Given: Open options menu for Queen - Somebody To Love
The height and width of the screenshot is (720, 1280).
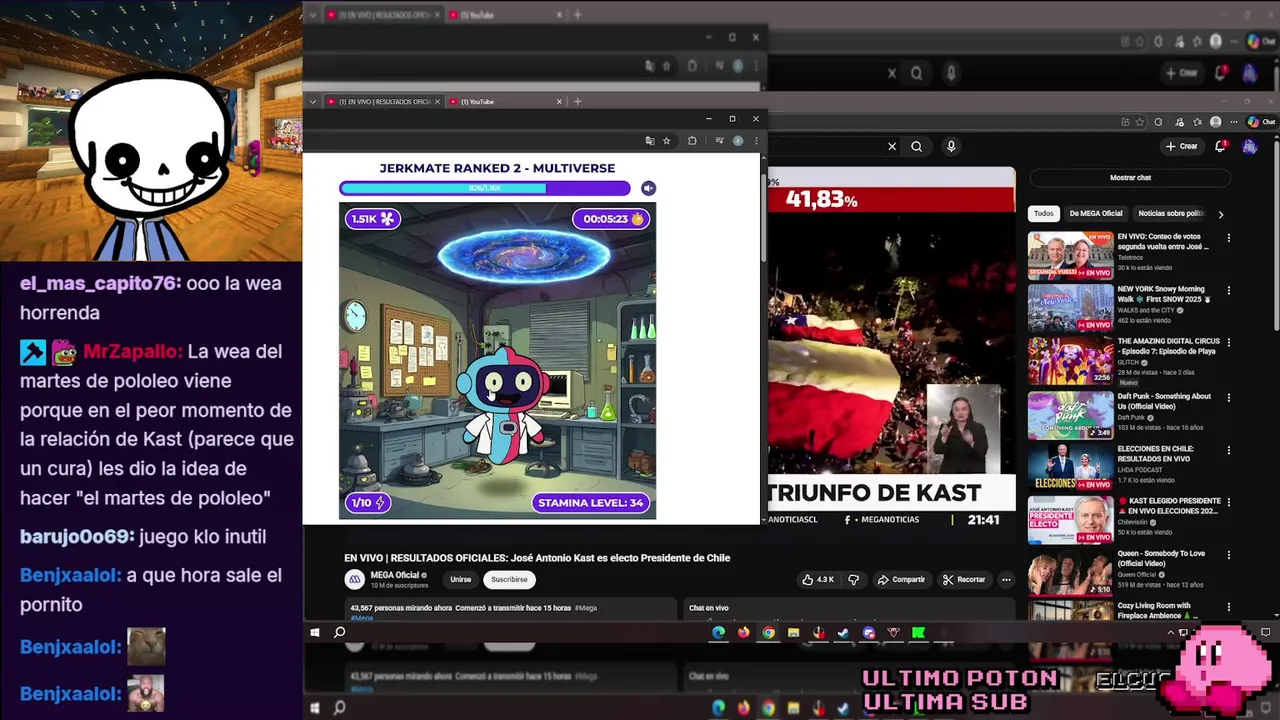Looking at the screenshot, I should [x=1229, y=556].
